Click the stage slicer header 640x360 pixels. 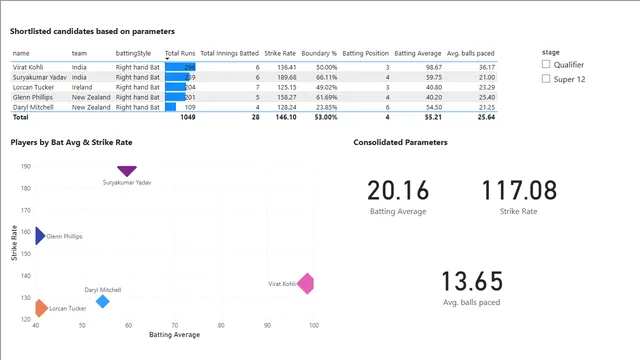click(551, 52)
